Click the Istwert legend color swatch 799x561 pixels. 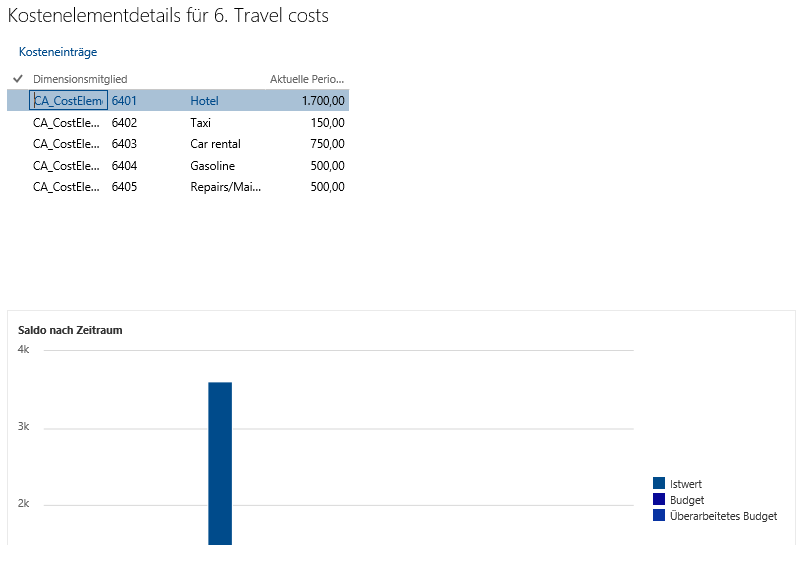(x=659, y=484)
